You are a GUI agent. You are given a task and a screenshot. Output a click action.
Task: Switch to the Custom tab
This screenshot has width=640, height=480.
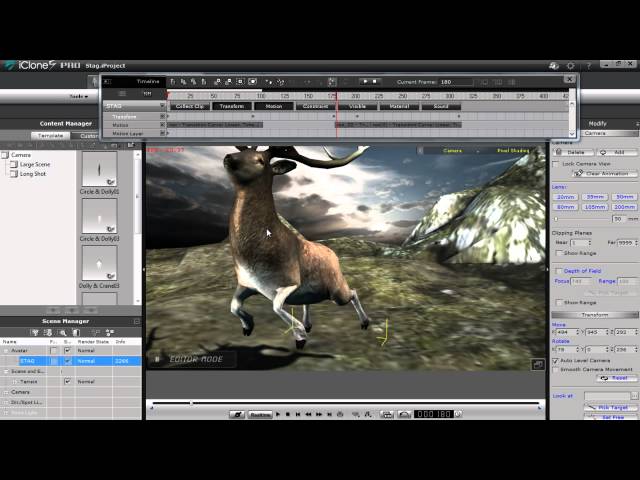click(x=86, y=136)
